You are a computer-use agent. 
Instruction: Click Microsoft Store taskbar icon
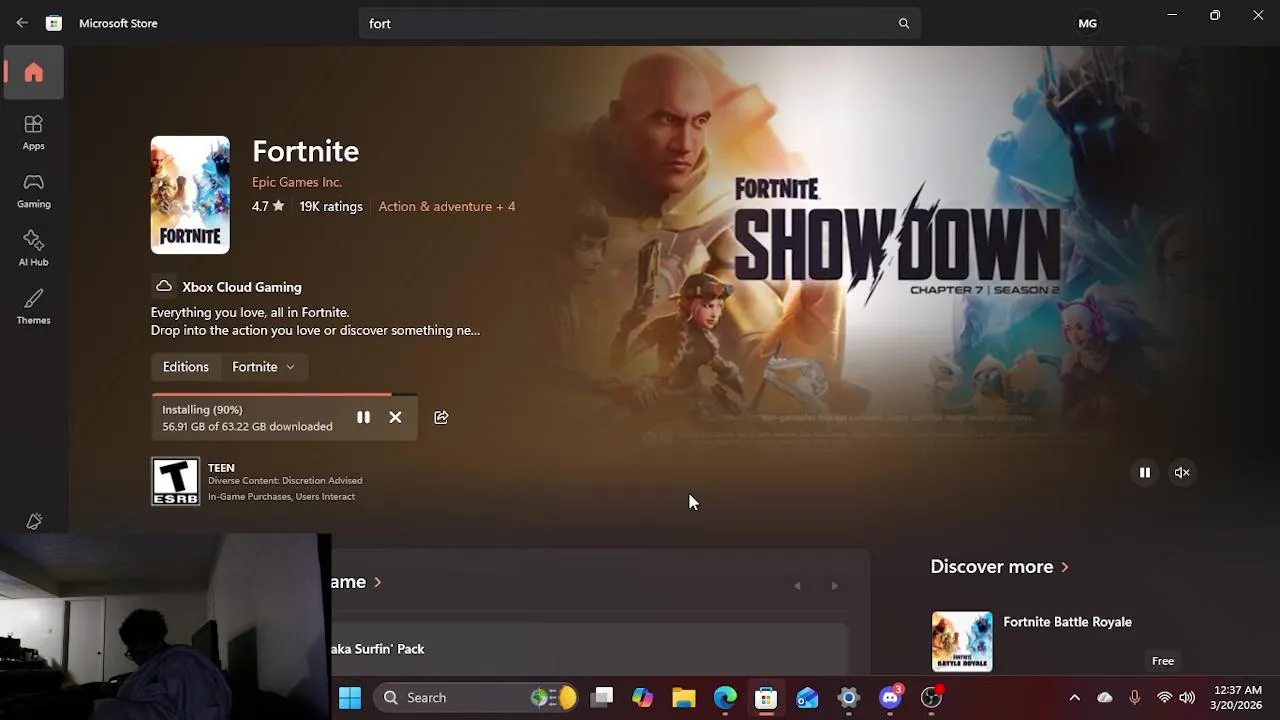click(x=766, y=698)
